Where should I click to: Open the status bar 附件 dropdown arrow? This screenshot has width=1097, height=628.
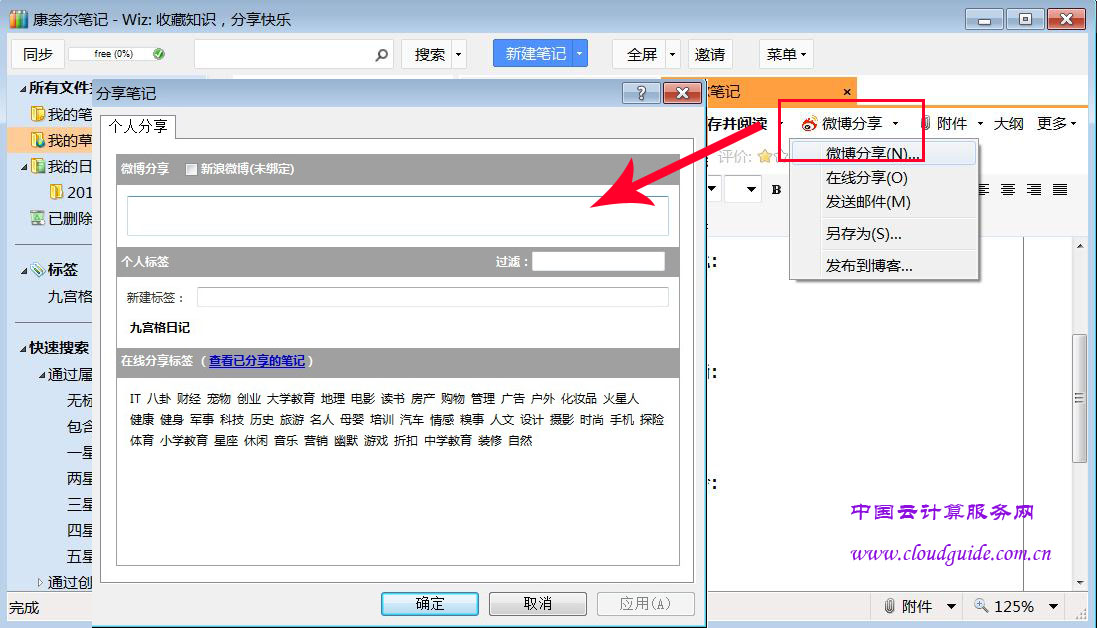pos(951,606)
